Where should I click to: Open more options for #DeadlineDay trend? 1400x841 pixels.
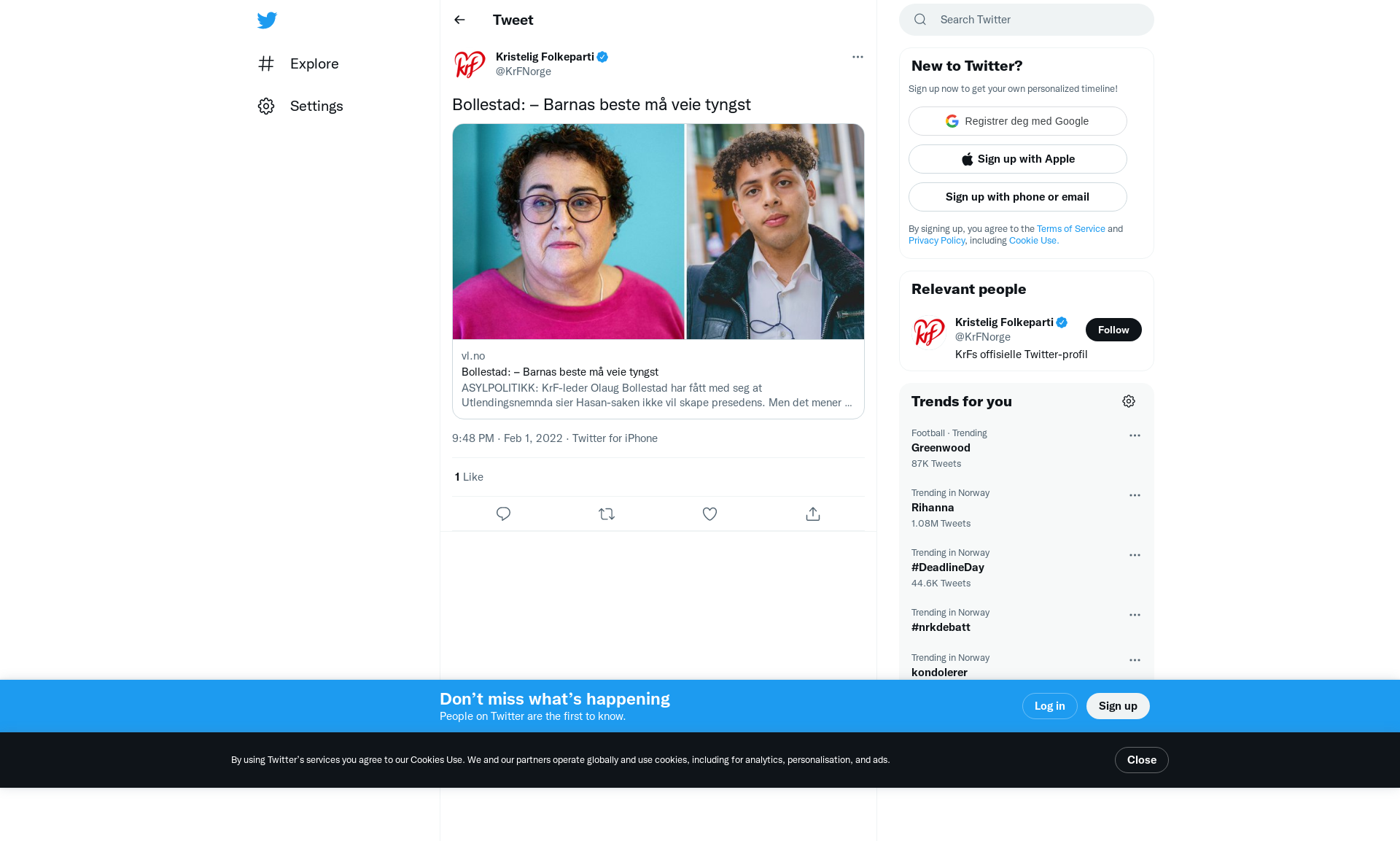pyautogui.click(x=1135, y=555)
